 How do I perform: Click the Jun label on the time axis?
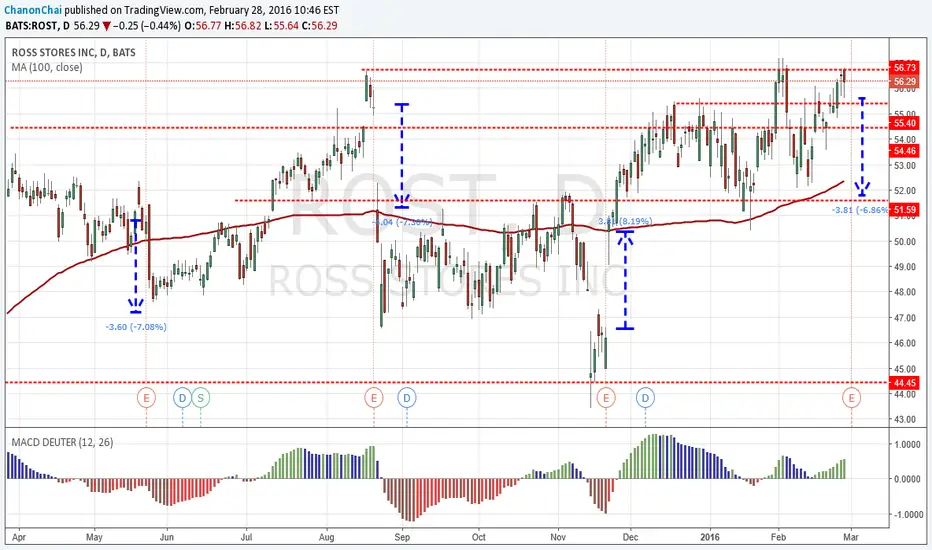pos(167,537)
